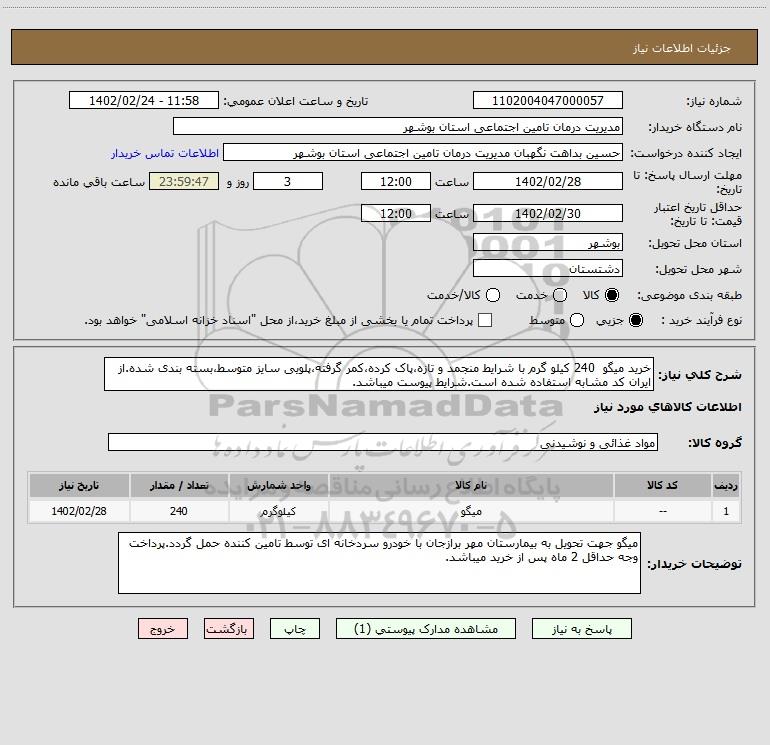The image size is (770, 745).
Task: Open مشاهده مدارک پیوستی (1) button
Action: coord(426,629)
